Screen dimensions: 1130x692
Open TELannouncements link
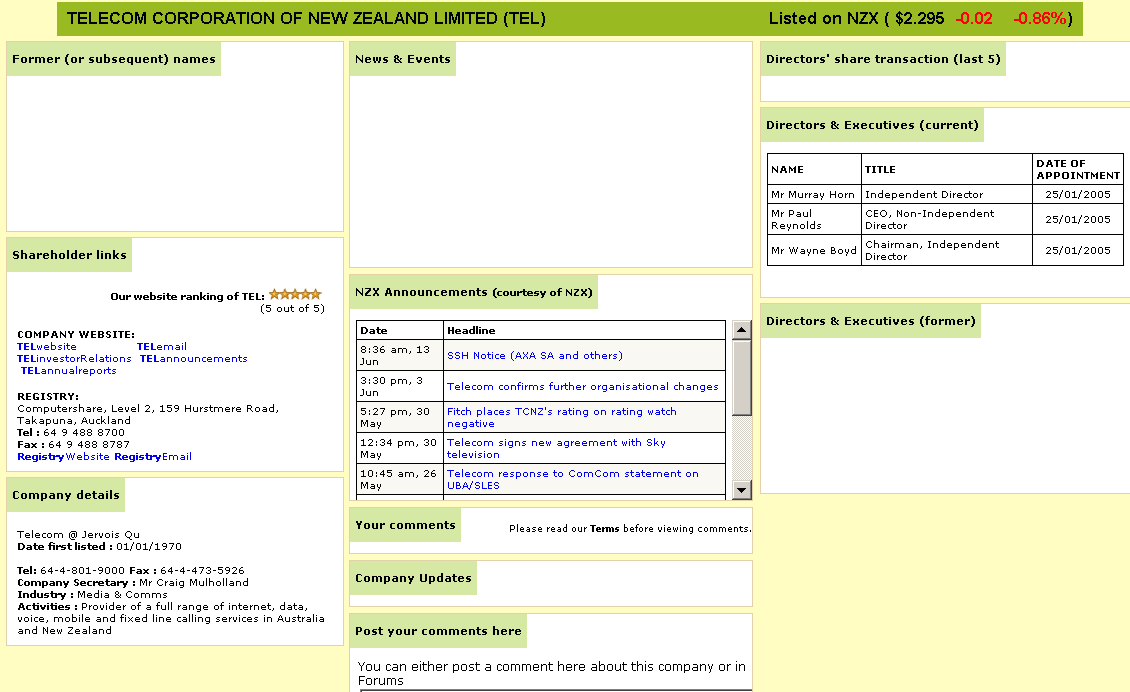(x=193, y=359)
